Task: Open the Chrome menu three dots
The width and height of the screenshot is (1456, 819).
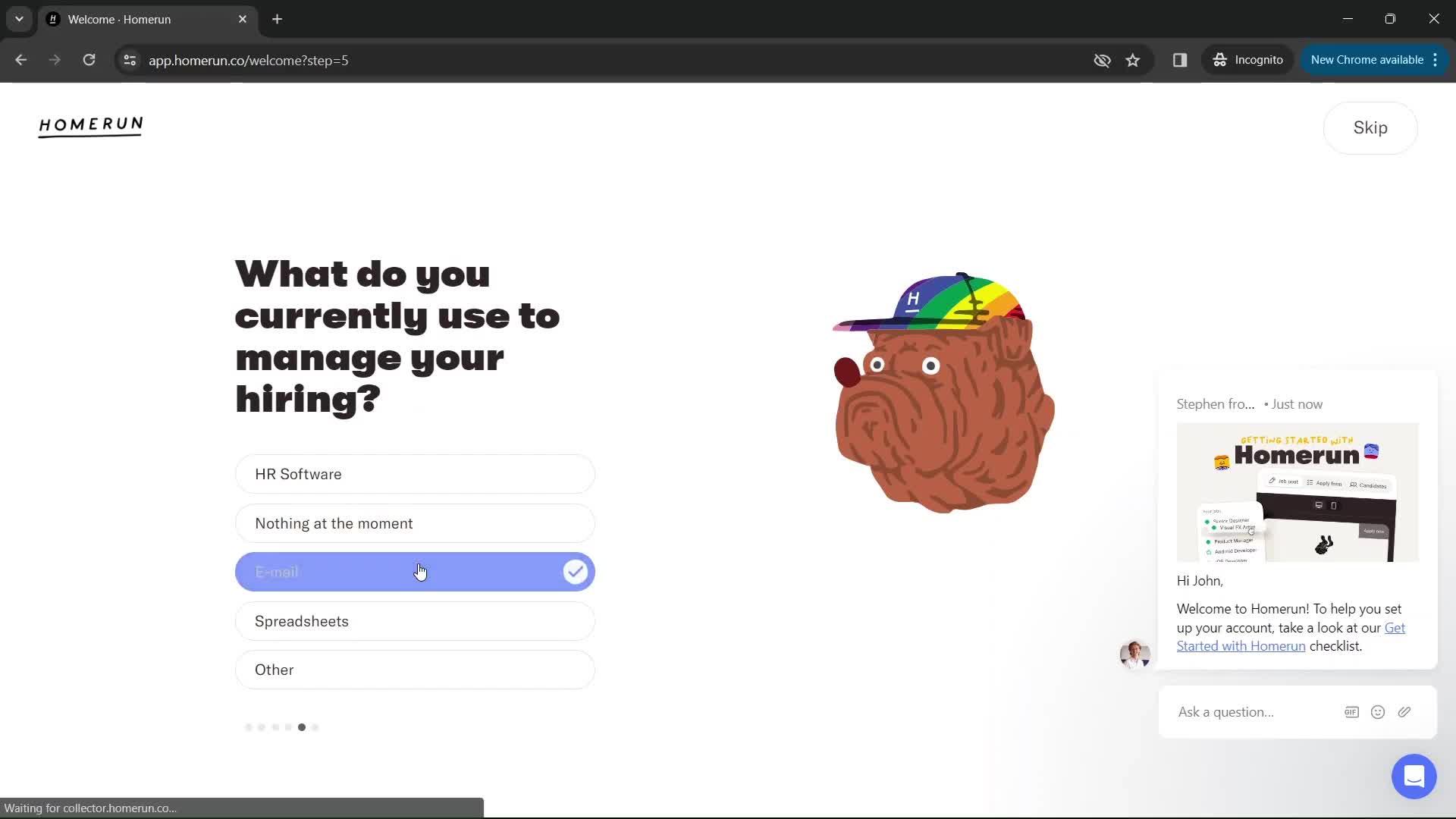Action: pyautogui.click(x=1436, y=60)
